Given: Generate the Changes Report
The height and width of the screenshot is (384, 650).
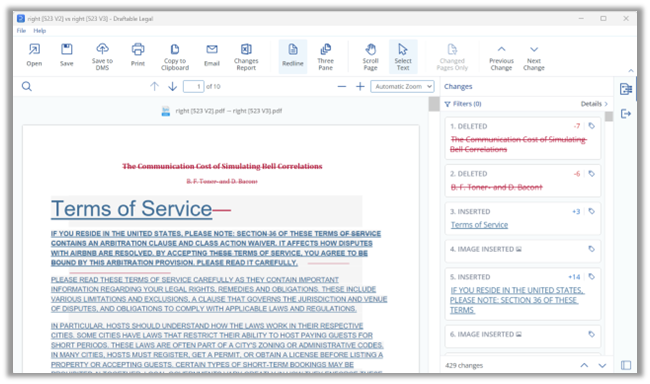Looking at the screenshot, I should coord(246,56).
